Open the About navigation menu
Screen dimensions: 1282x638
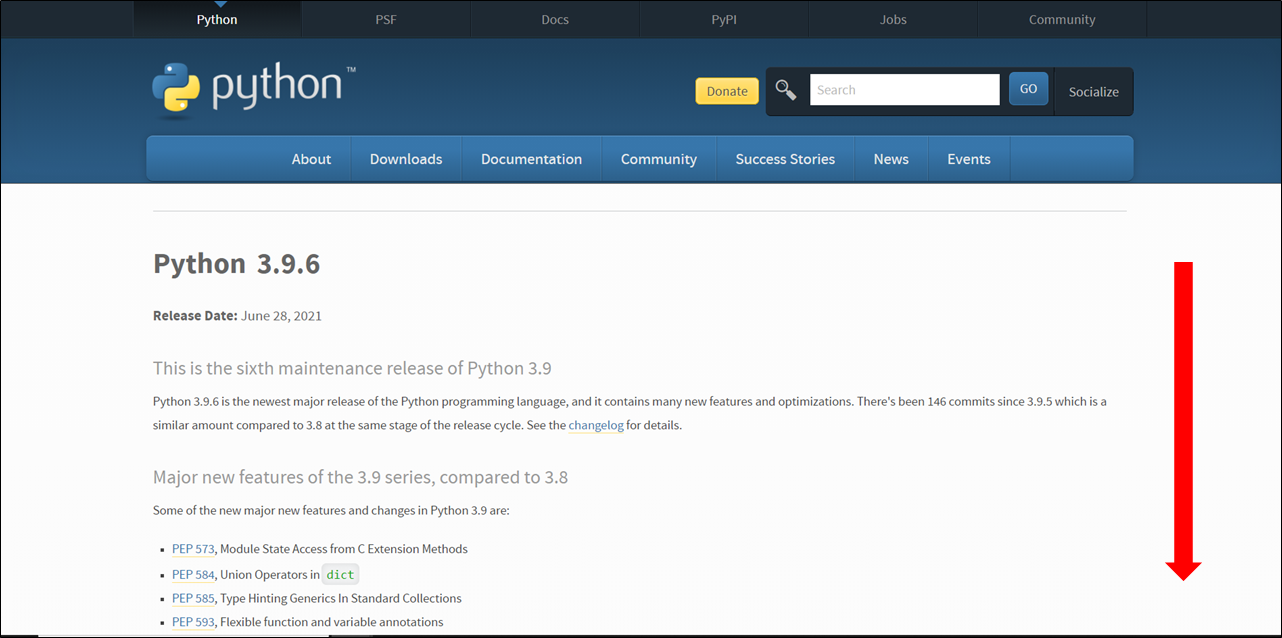pos(311,159)
